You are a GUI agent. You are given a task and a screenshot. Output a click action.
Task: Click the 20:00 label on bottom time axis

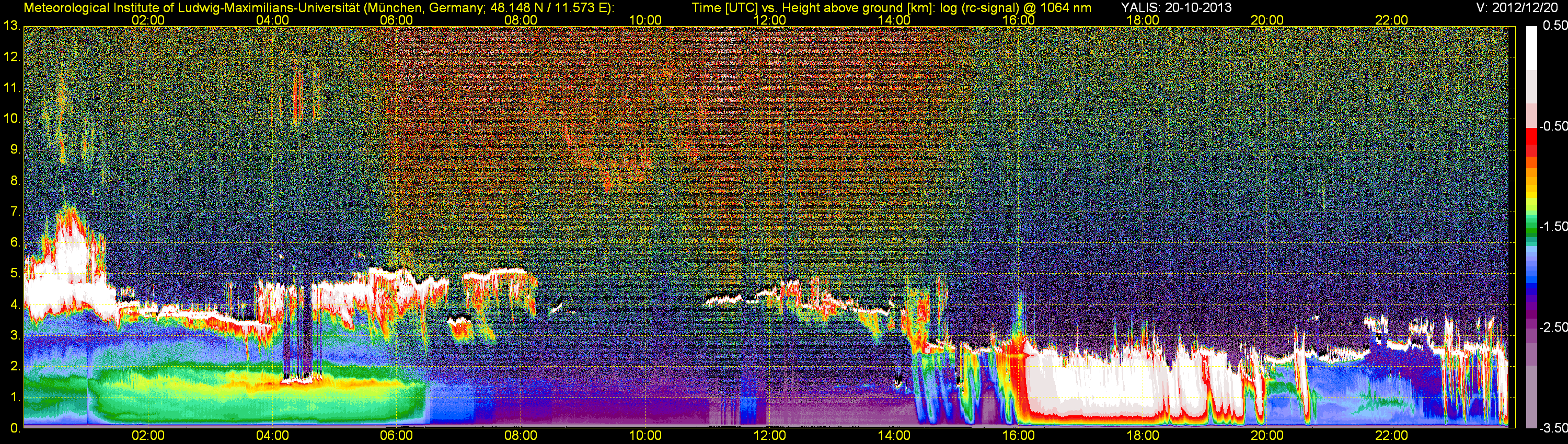(x=1267, y=436)
